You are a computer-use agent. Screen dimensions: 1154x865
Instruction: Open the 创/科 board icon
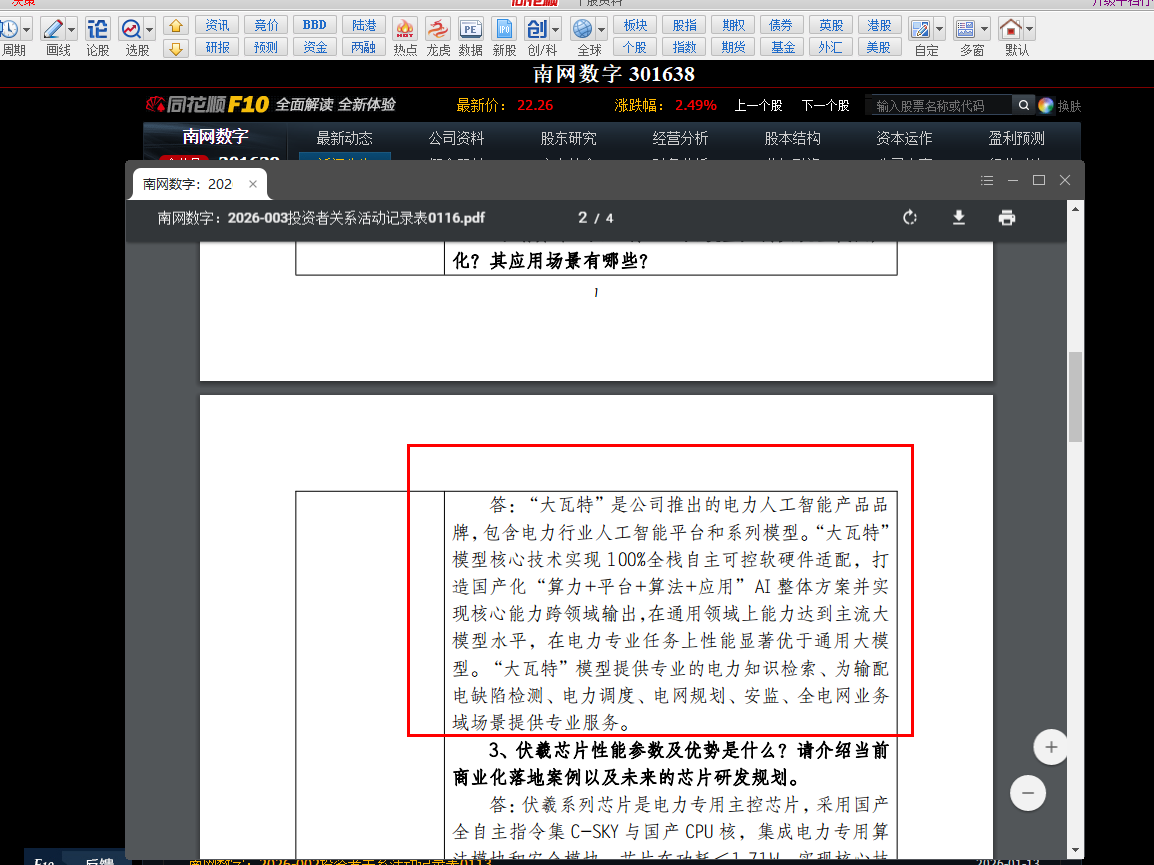(537, 29)
